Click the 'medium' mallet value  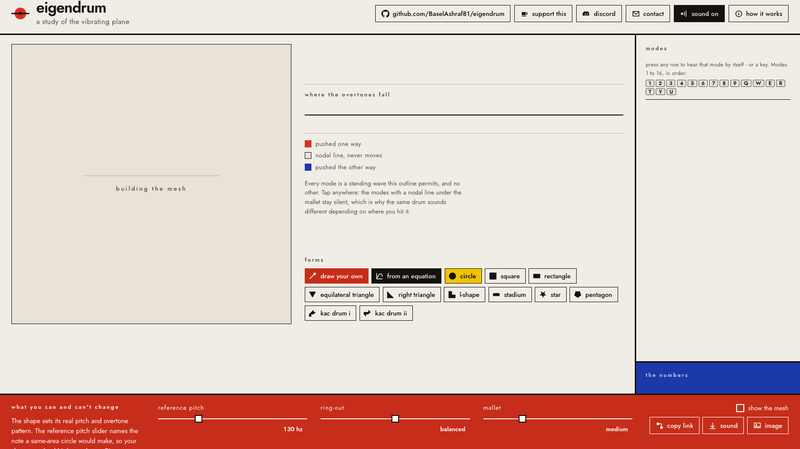coord(617,429)
